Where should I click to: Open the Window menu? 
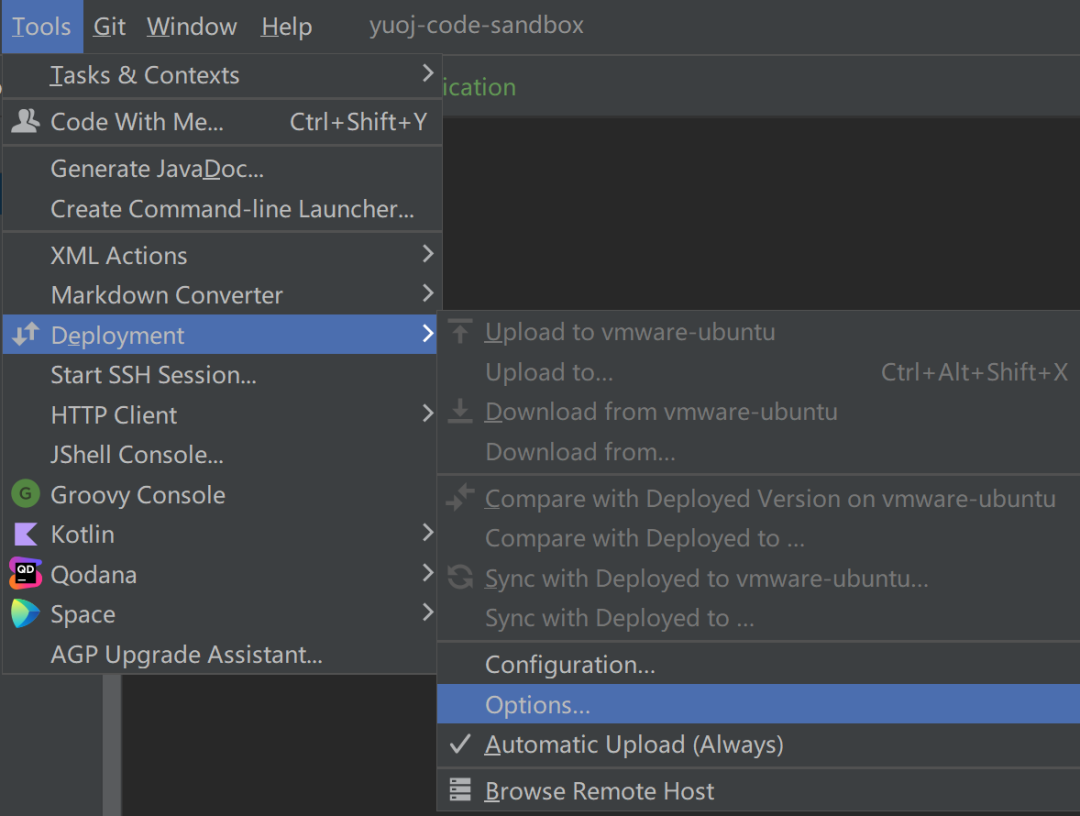pyautogui.click(x=192, y=27)
